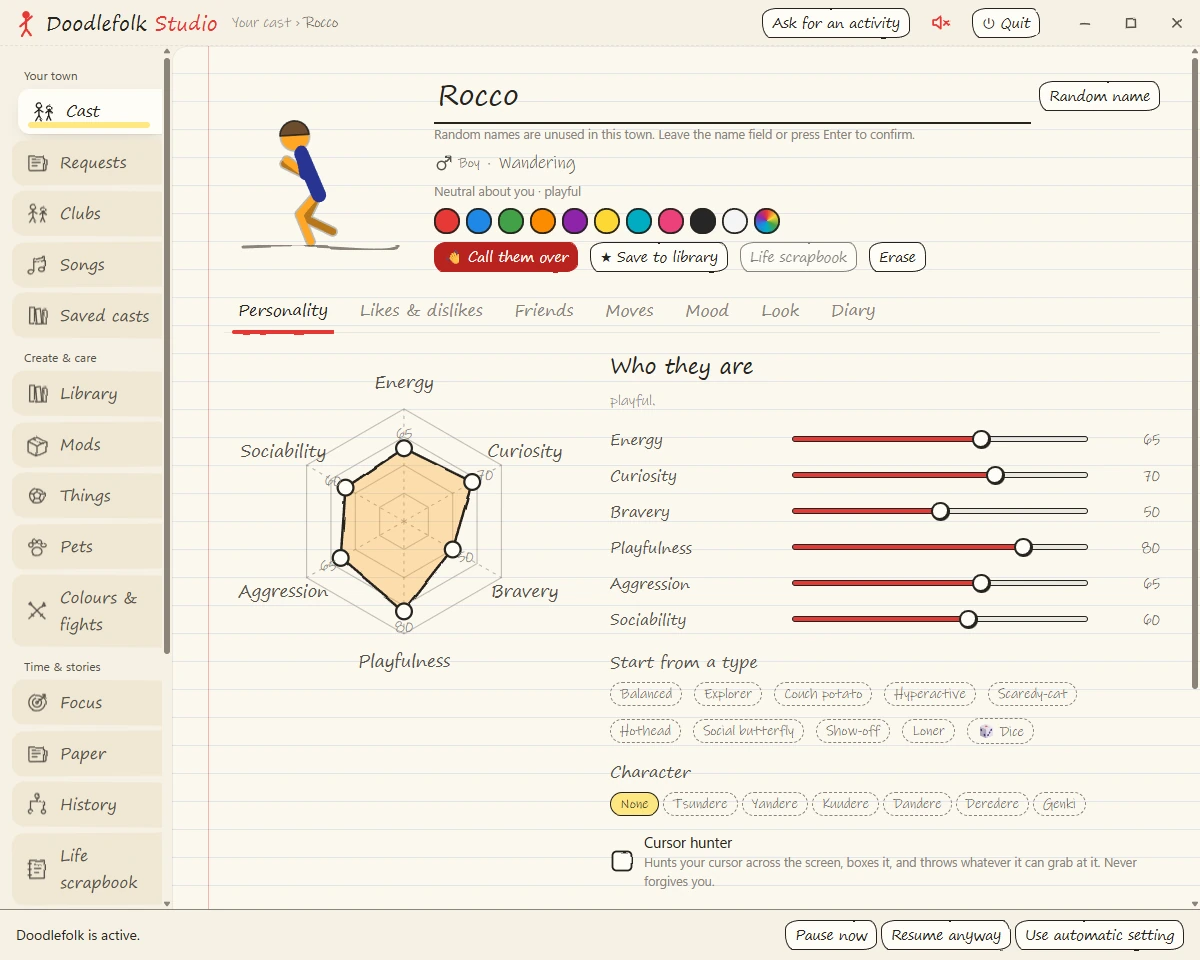Choose the Balanced starting type
This screenshot has height=960, width=1200.
point(646,694)
